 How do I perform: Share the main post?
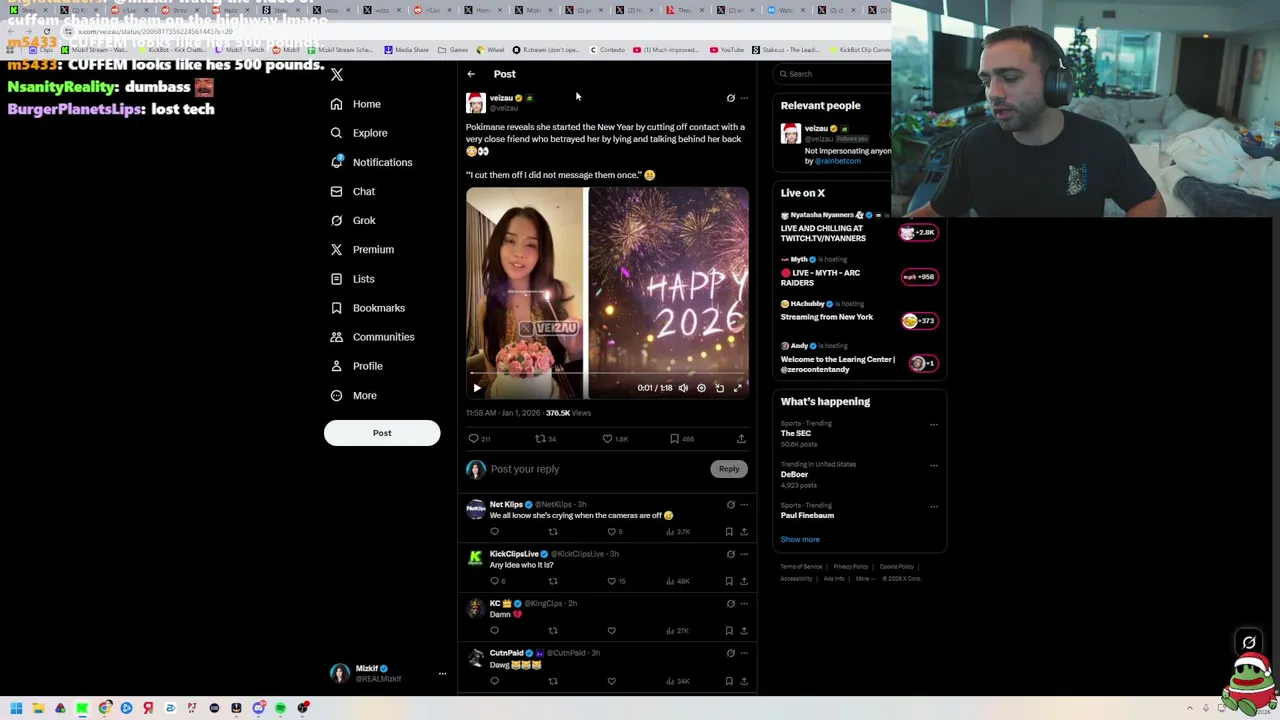click(741, 439)
